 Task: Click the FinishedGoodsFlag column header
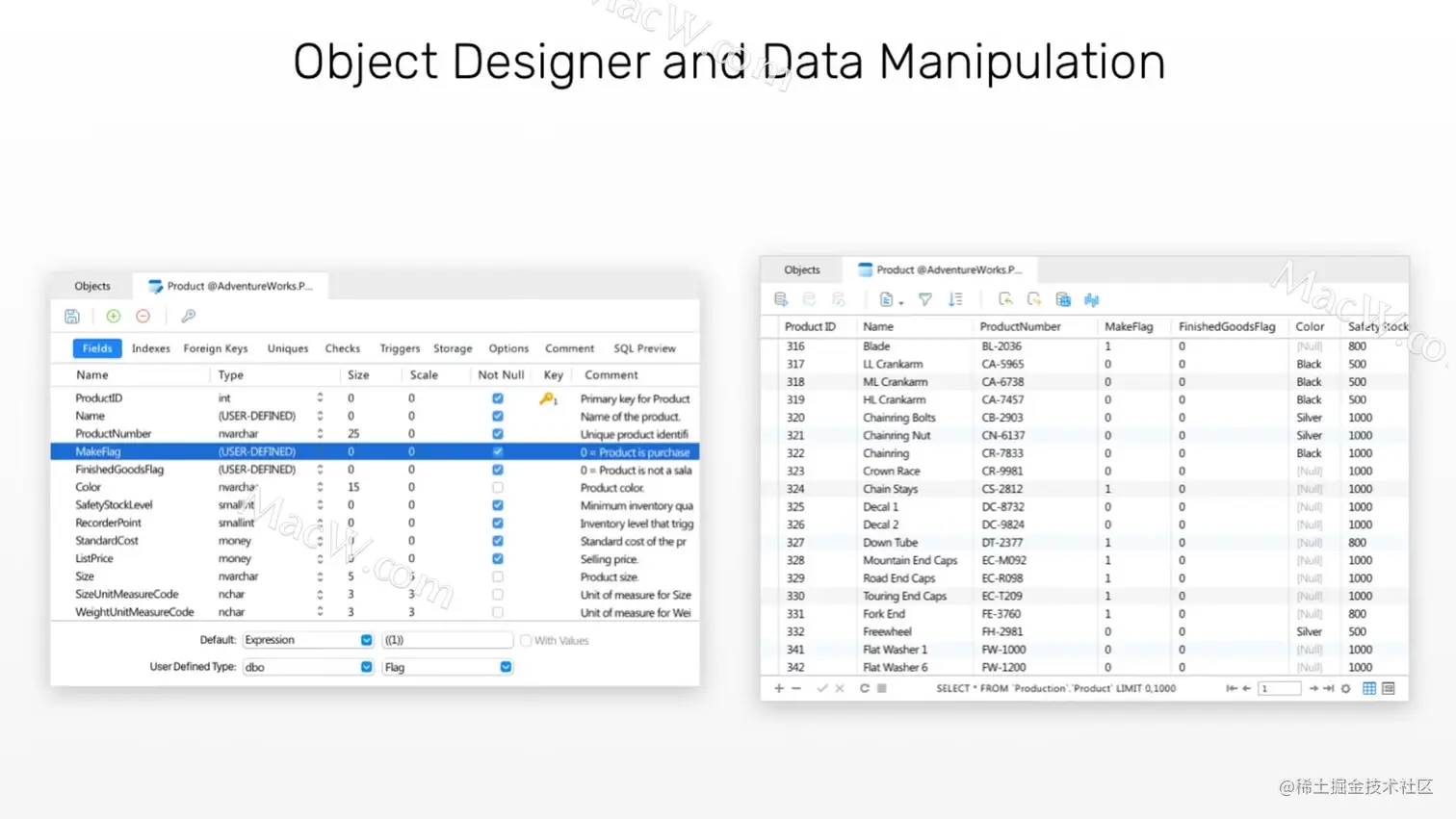point(1227,326)
